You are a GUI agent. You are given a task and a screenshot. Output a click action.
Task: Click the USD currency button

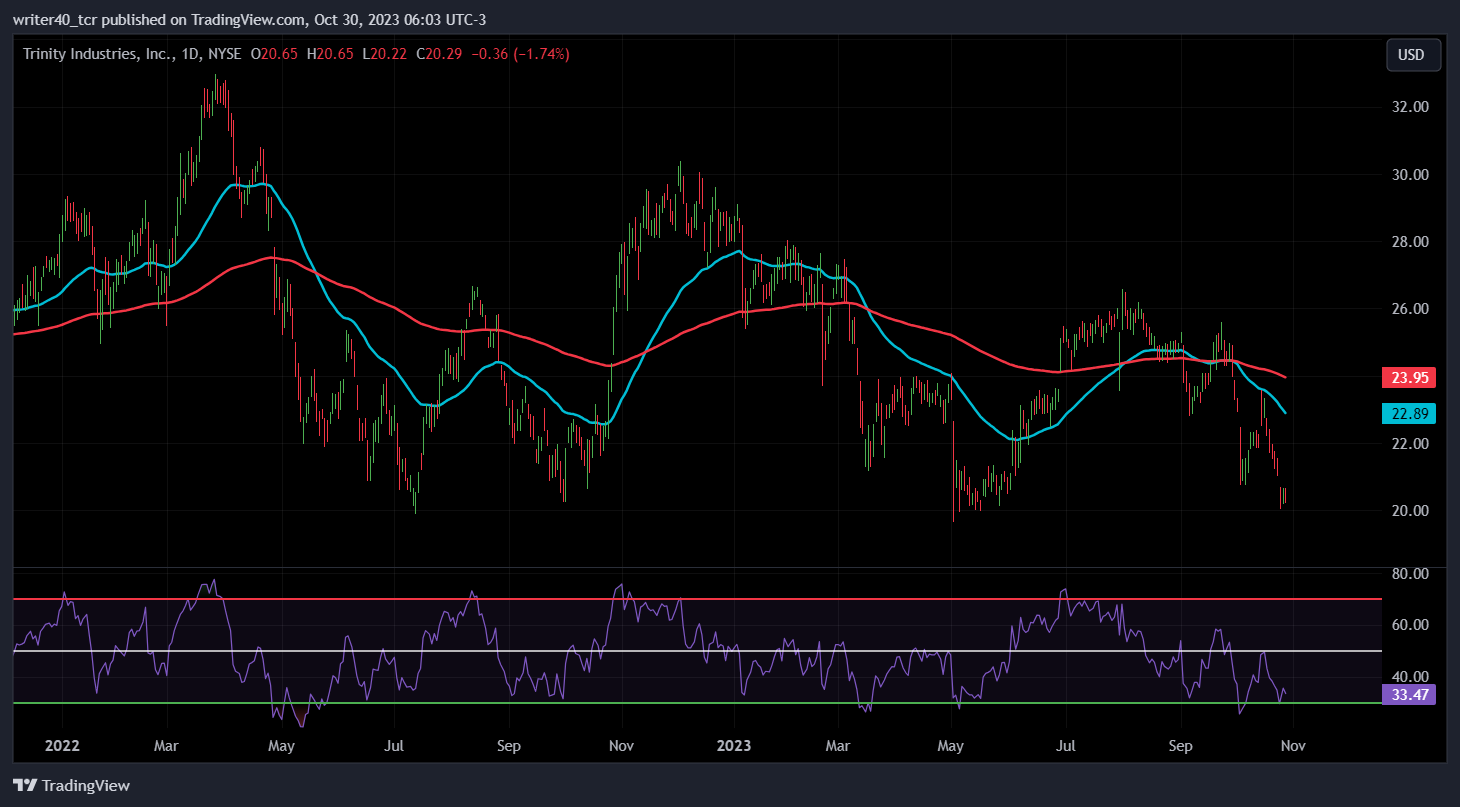pos(1413,55)
